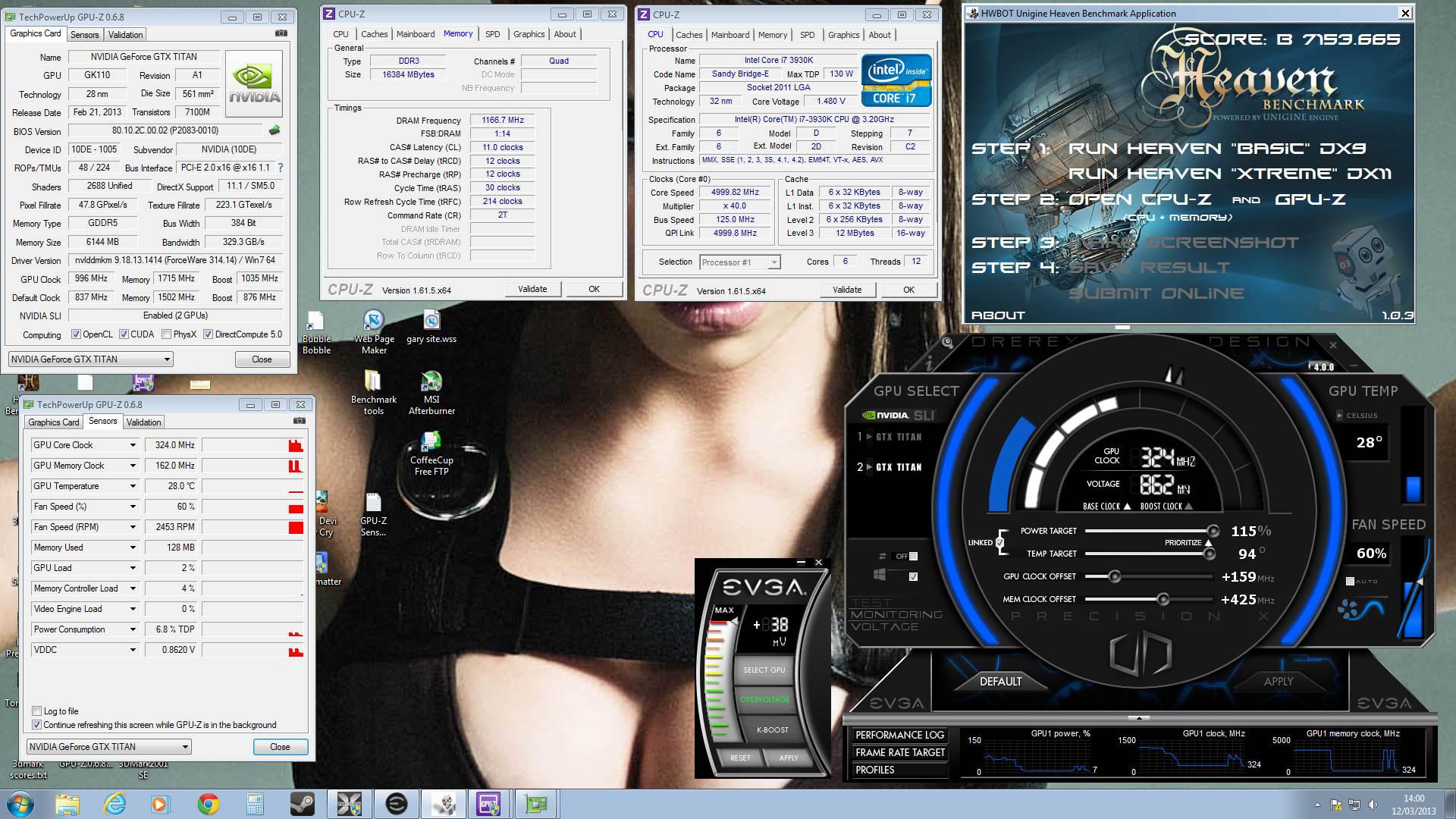The width and height of the screenshot is (1456, 819).
Task: Uncheck Continue refreshing while GPU-Z in background
Action: (x=36, y=725)
